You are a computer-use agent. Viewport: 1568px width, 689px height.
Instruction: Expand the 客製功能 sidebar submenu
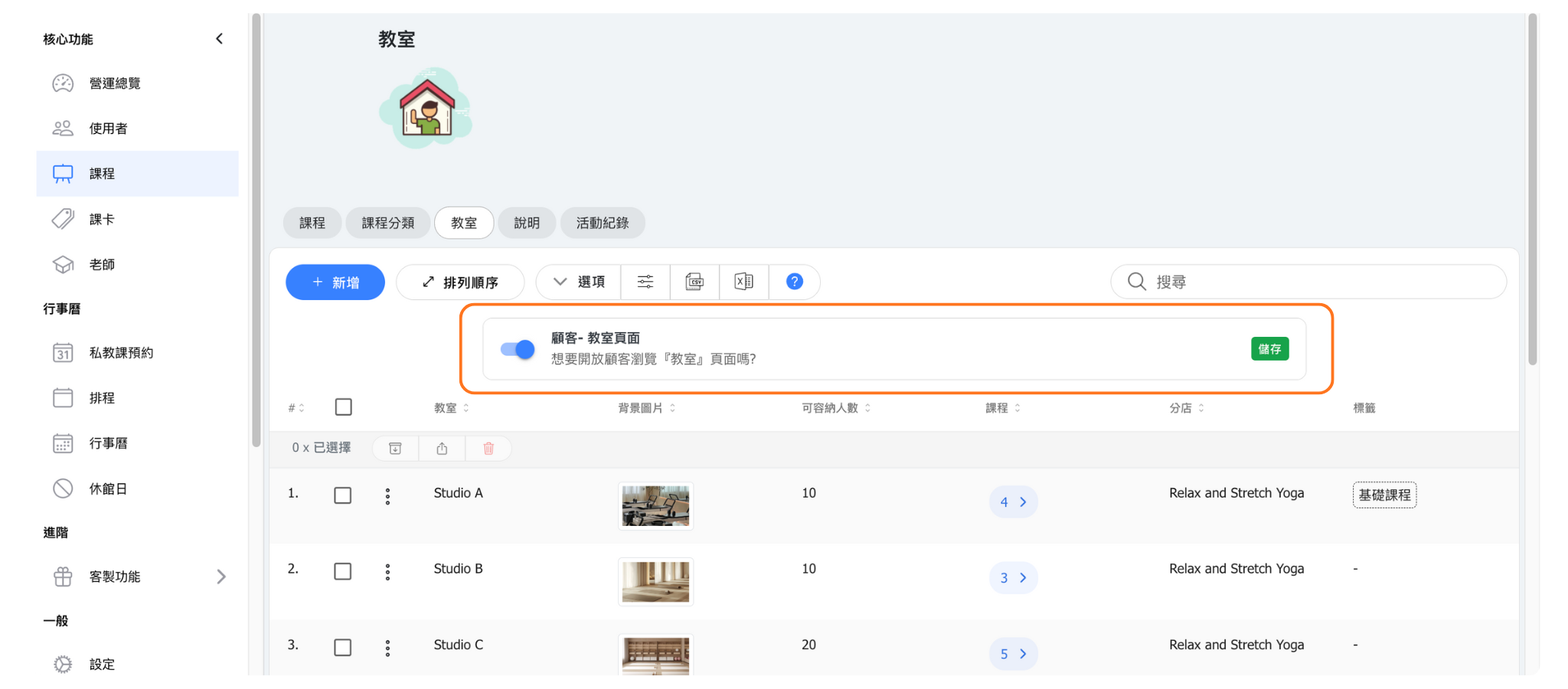click(x=220, y=576)
